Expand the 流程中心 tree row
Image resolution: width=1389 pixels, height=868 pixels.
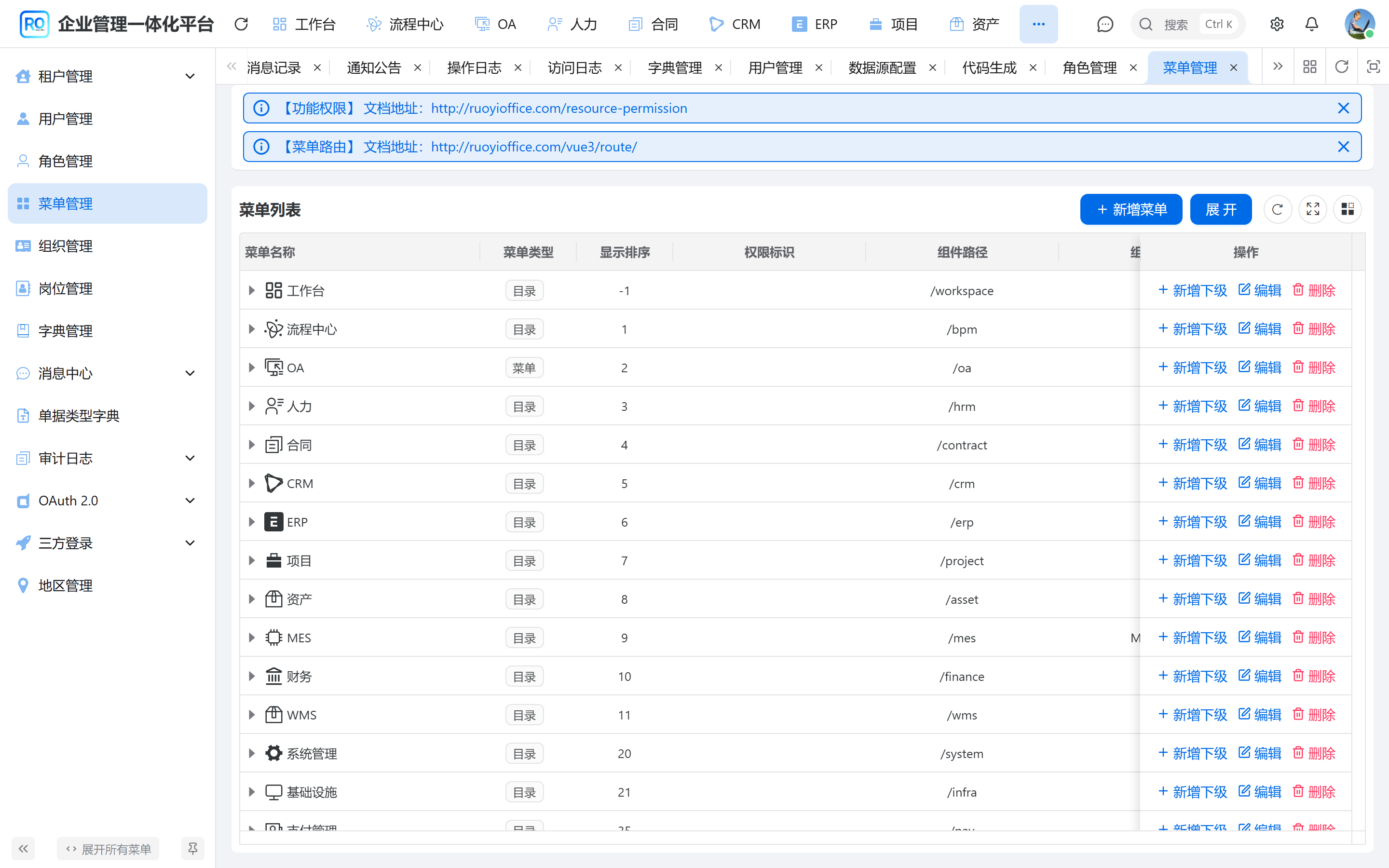click(x=251, y=329)
